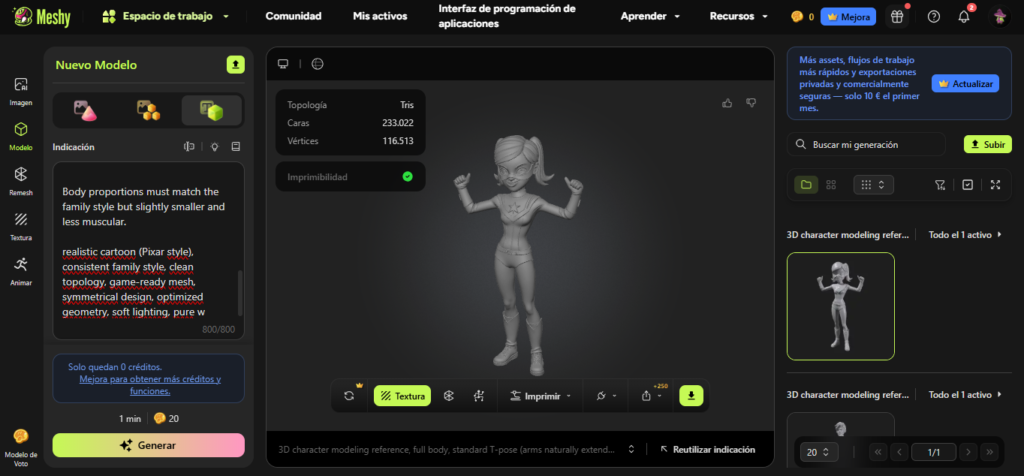This screenshot has width=1024, height=476.
Task: Open Mis activos
Action: (380, 16)
